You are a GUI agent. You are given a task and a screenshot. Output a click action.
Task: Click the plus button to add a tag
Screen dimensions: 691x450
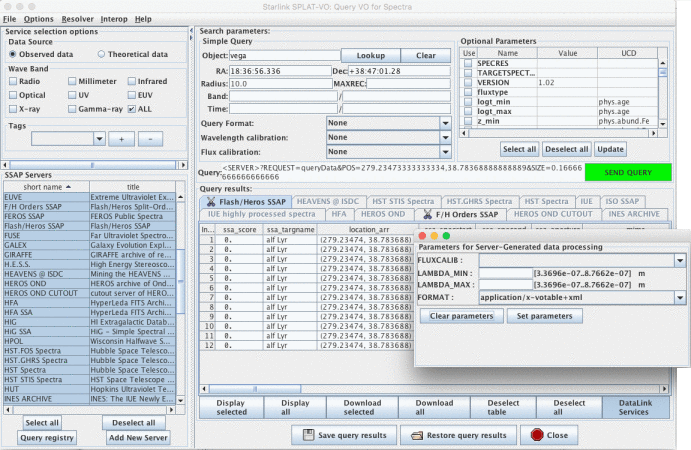coord(121,139)
